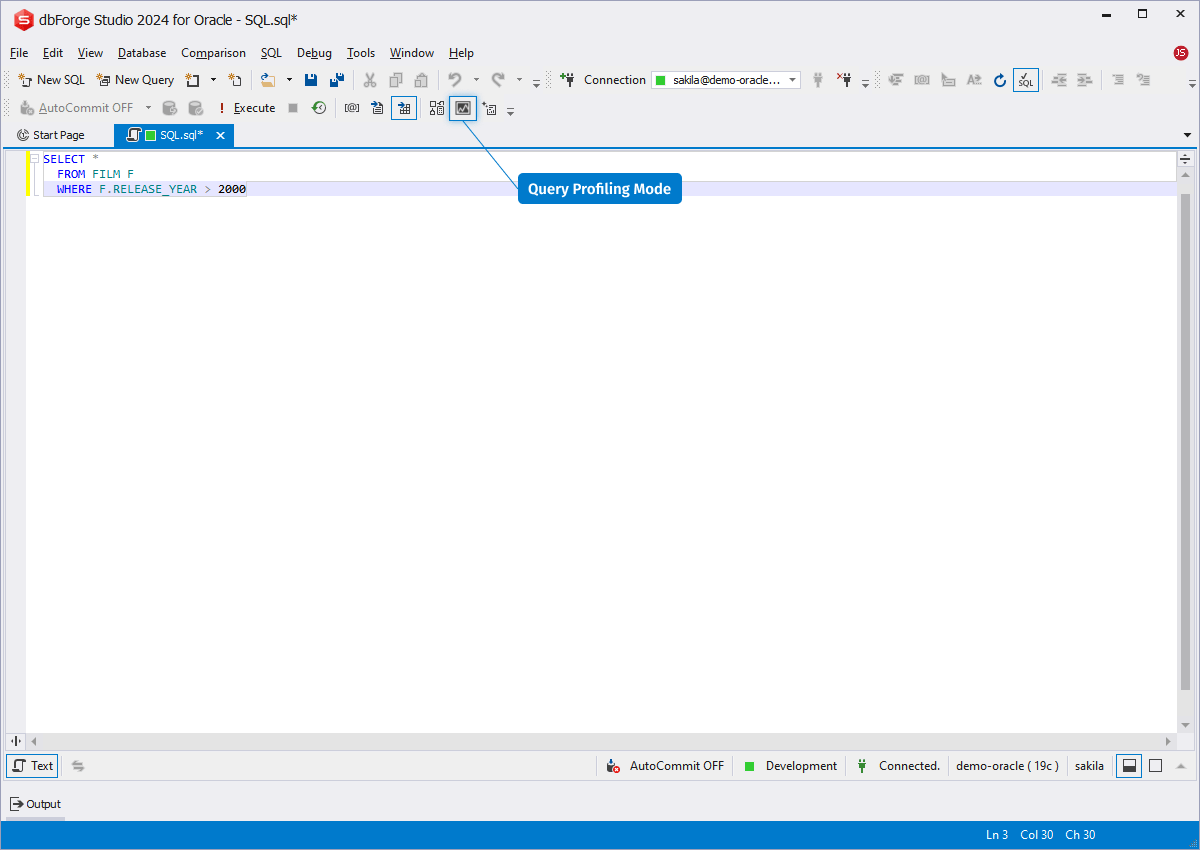Click the new project icon with star
The height and width of the screenshot is (850, 1200).
pos(235,80)
